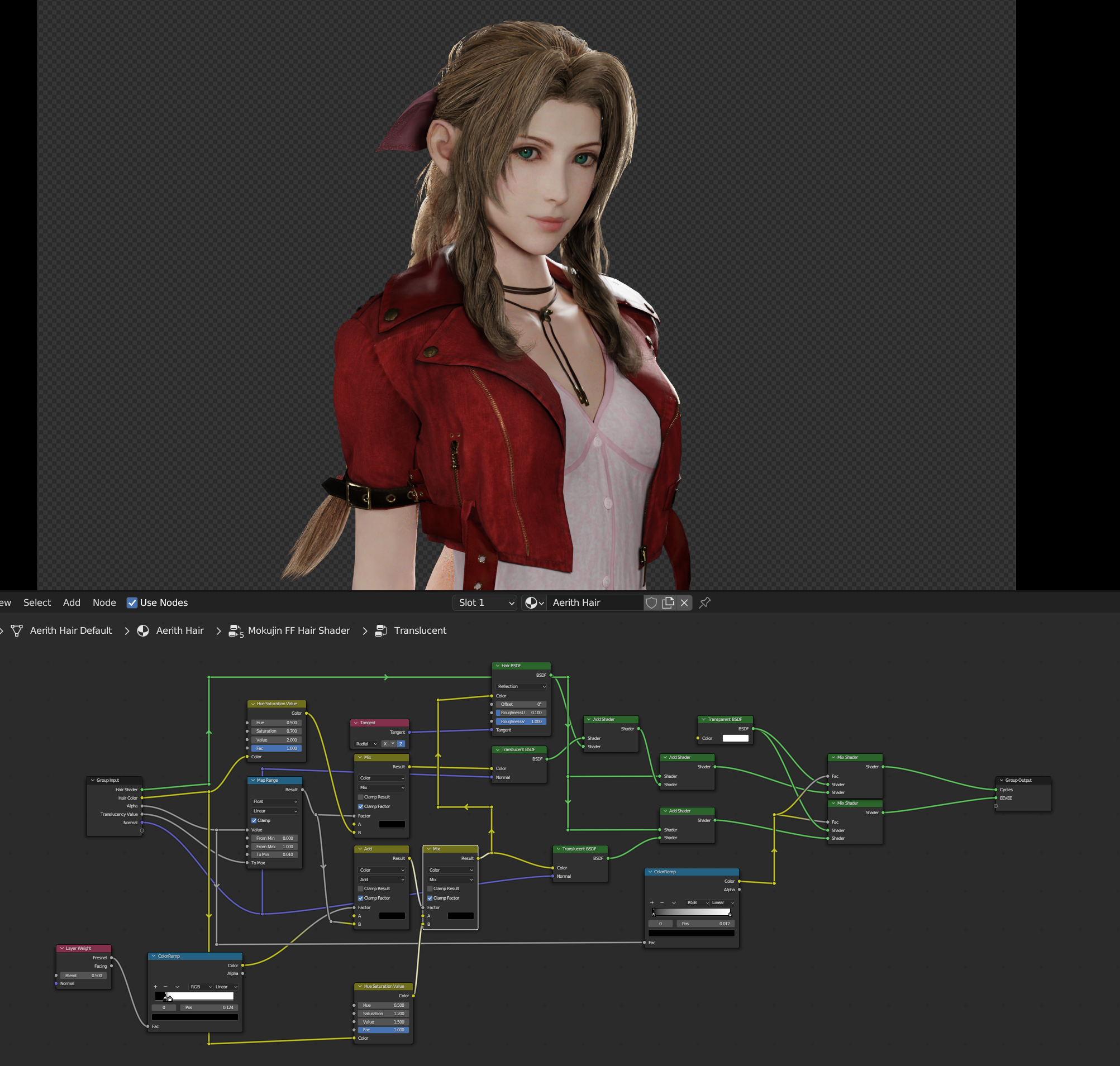Click the Aerith Hair material name field
This screenshot has height=1066, width=1120.
point(596,603)
